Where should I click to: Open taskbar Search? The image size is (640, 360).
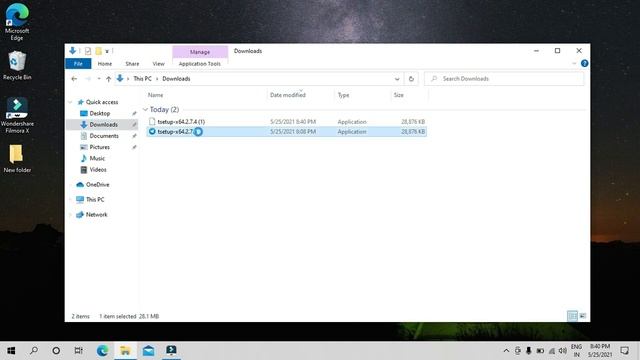click(x=34, y=351)
